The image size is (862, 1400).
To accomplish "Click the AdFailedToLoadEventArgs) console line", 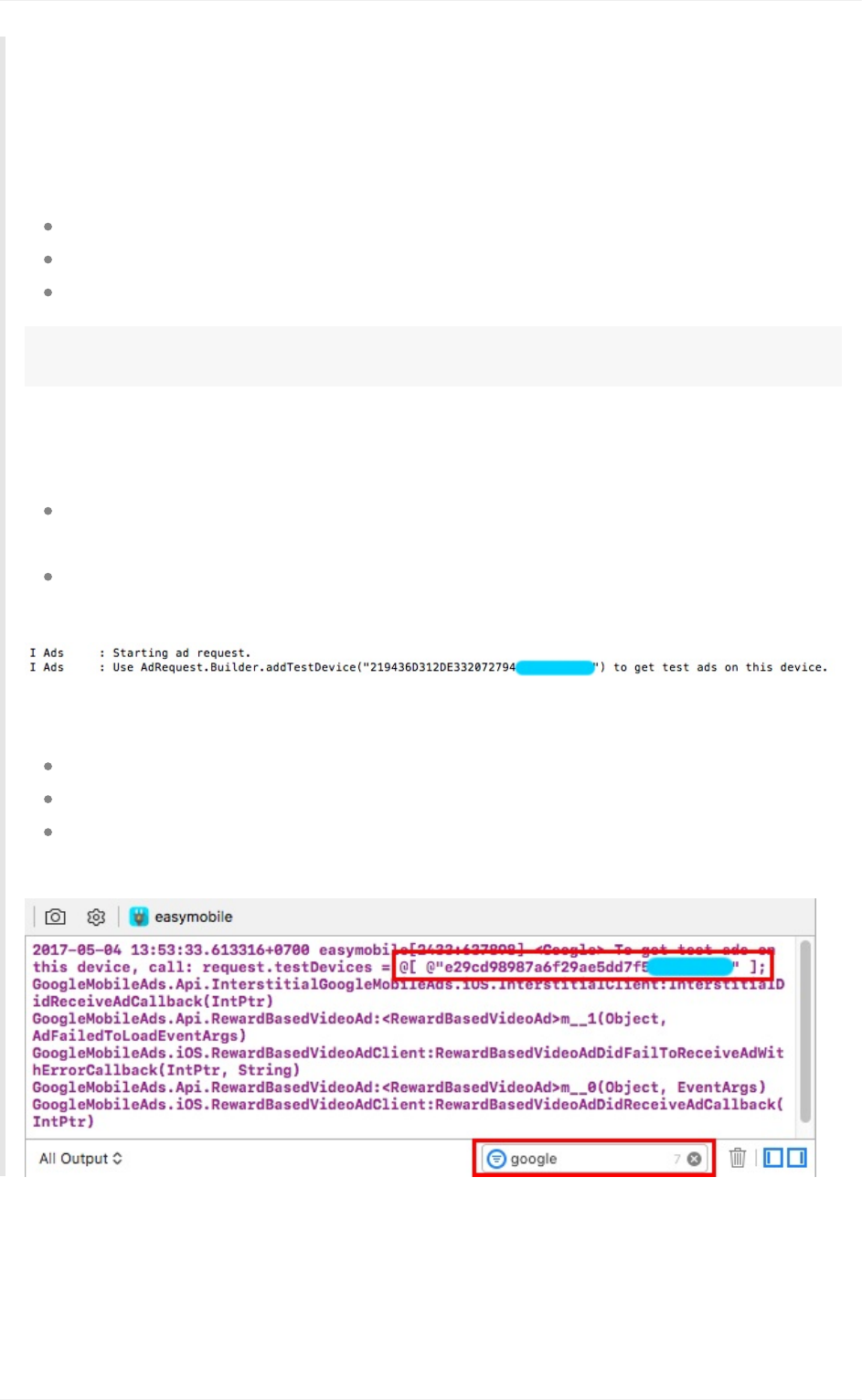I will point(139,1035).
